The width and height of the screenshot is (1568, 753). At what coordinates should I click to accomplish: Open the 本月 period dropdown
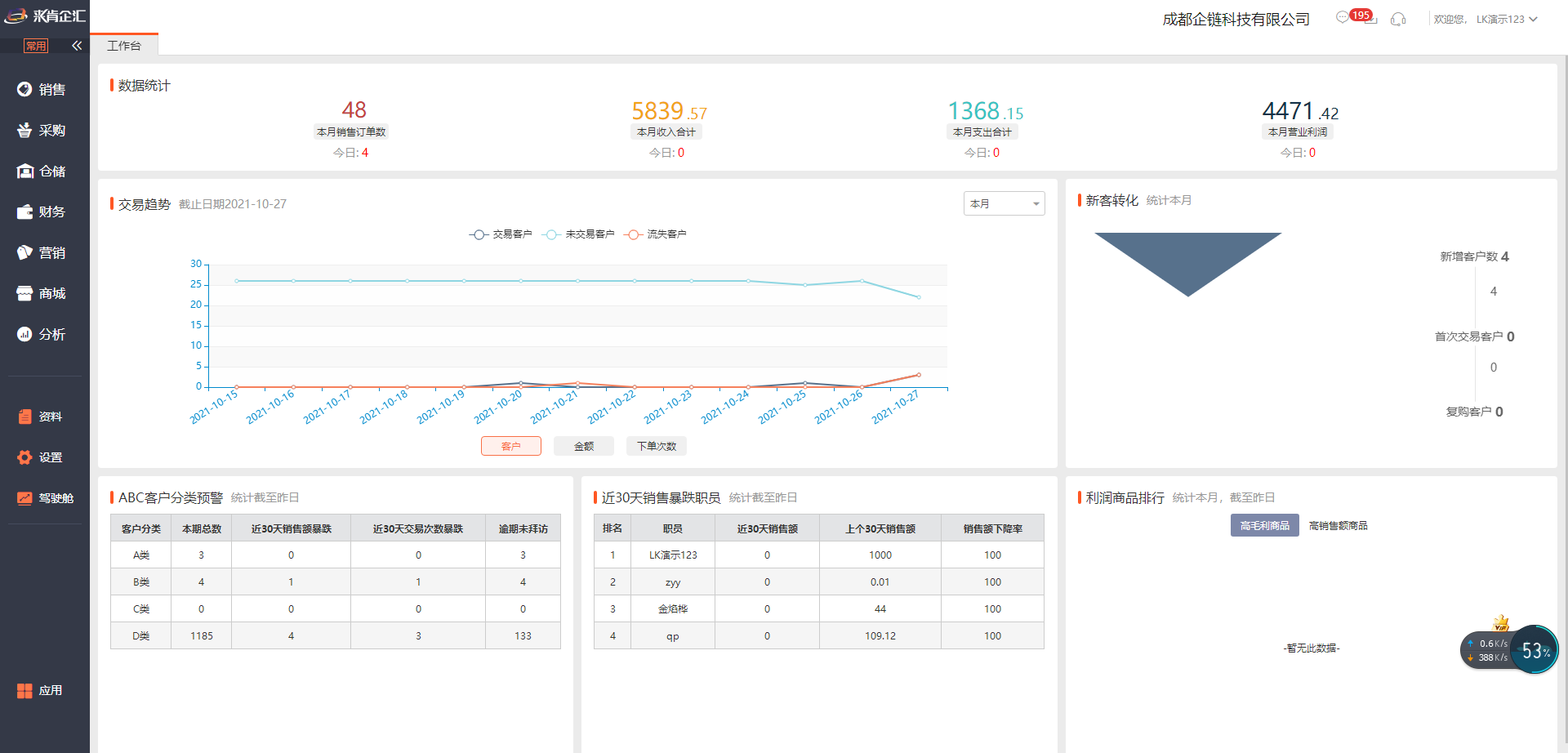coord(1004,203)
